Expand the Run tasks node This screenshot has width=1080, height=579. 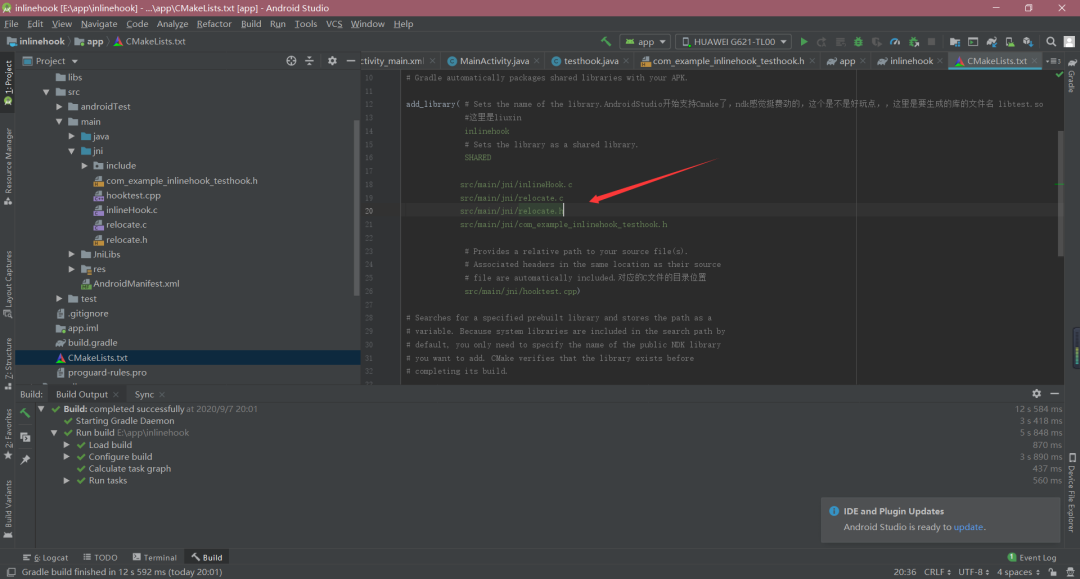[x=67, y=481]
